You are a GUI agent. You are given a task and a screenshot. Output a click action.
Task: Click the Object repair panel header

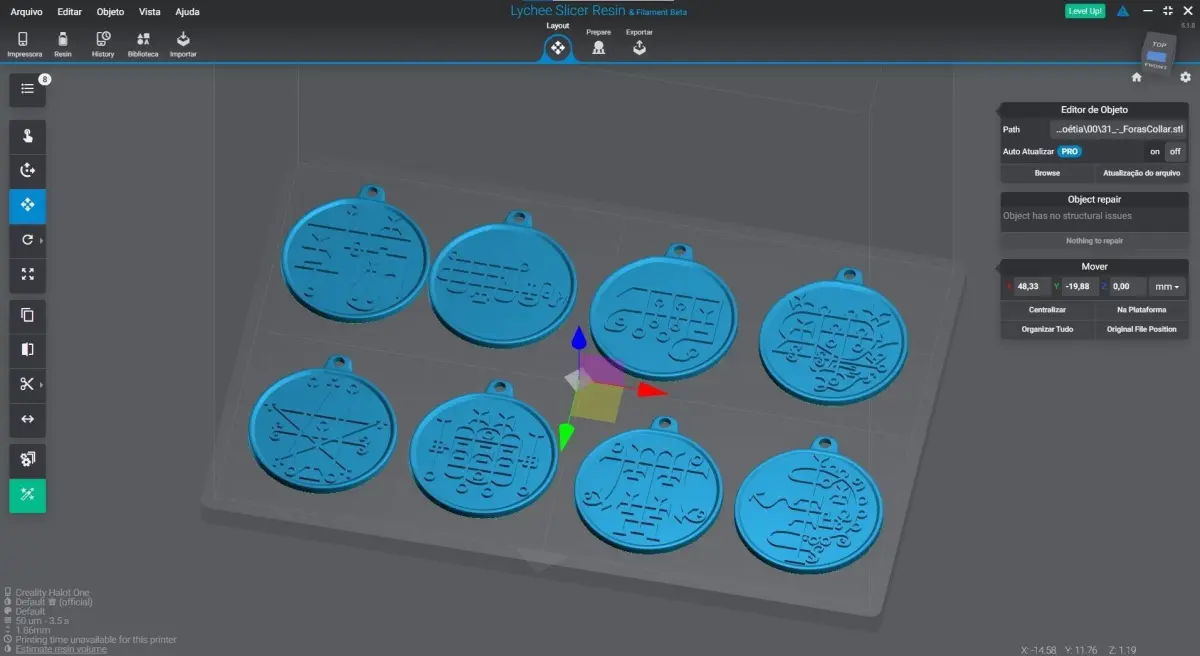(1094, 199)
